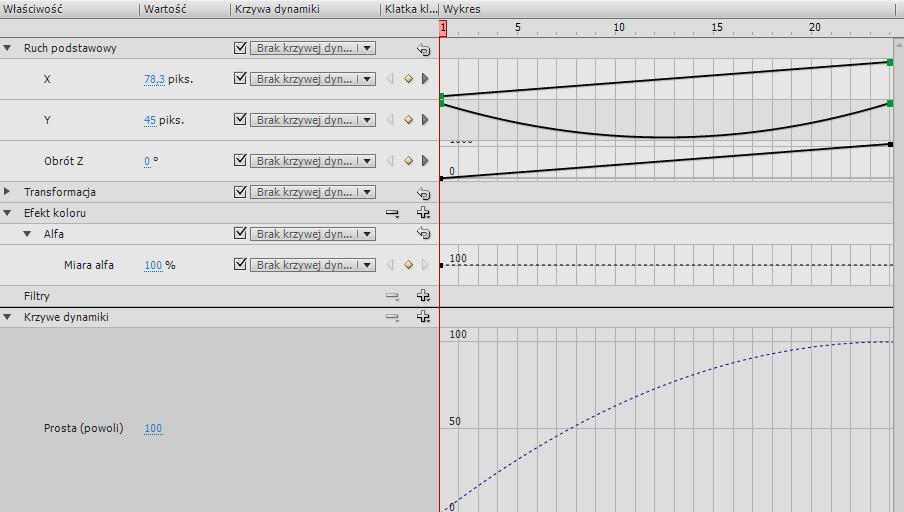This screenshot has width=904, height=512.
Task: Open ease dropdown for Transformacja
Action: [x=313, y=192]
